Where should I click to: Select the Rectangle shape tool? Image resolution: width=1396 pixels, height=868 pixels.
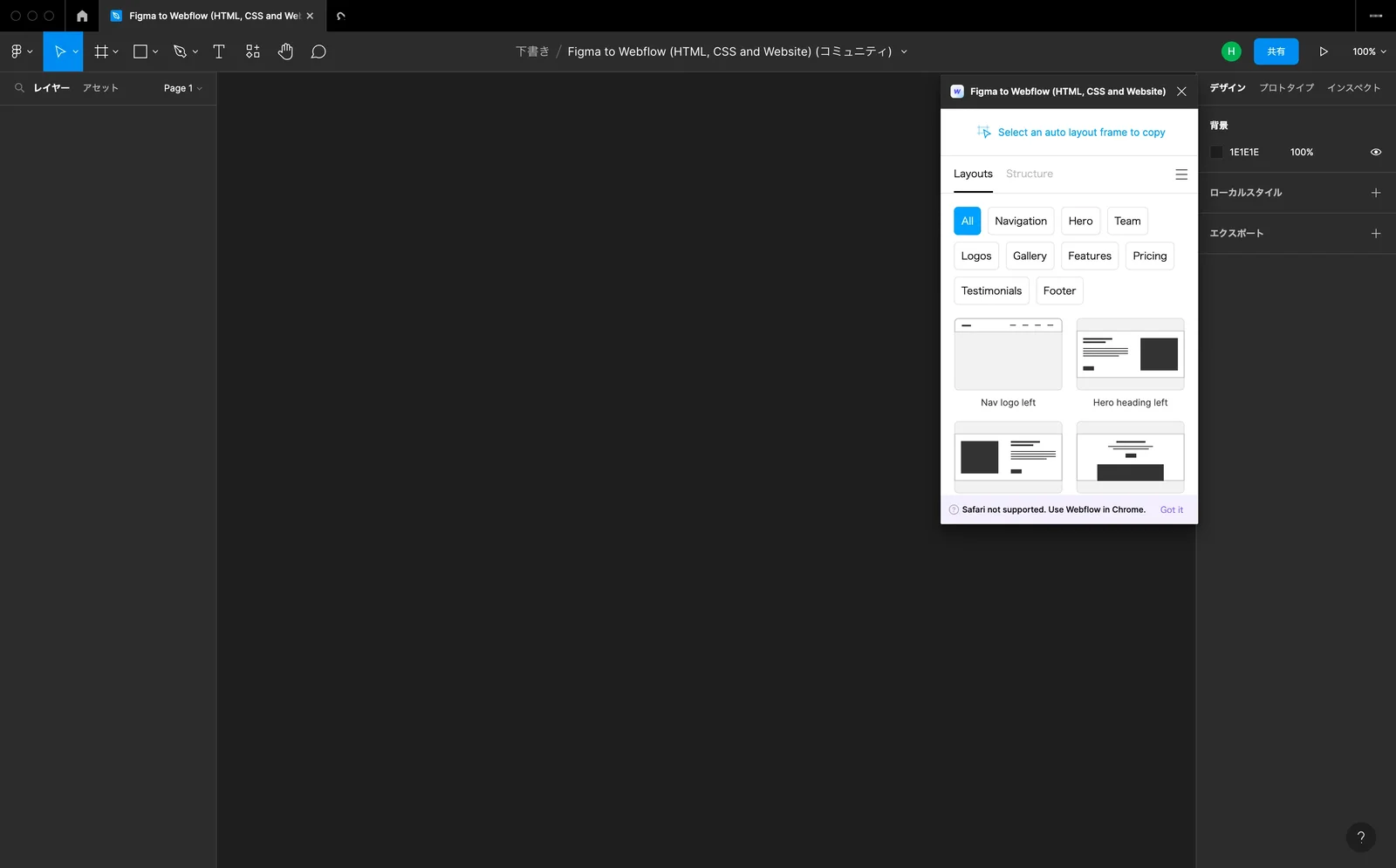click(140, 51)
